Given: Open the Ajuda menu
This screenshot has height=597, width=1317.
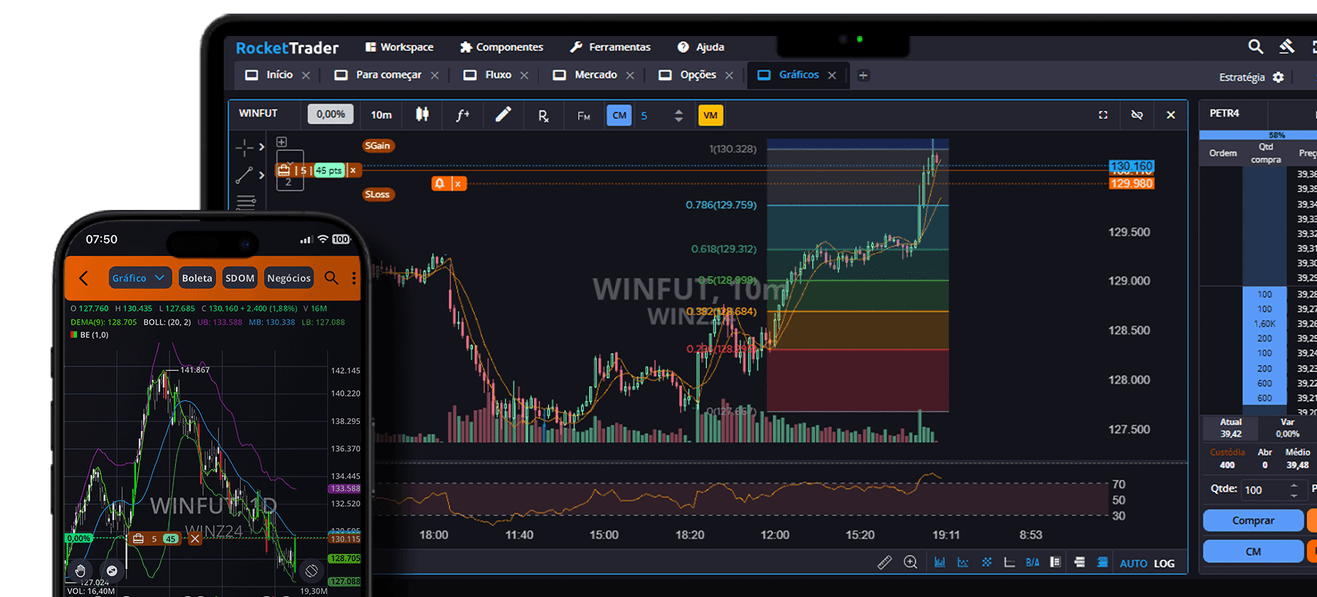Looking at the screenshot, I should [x=700, y=47].
